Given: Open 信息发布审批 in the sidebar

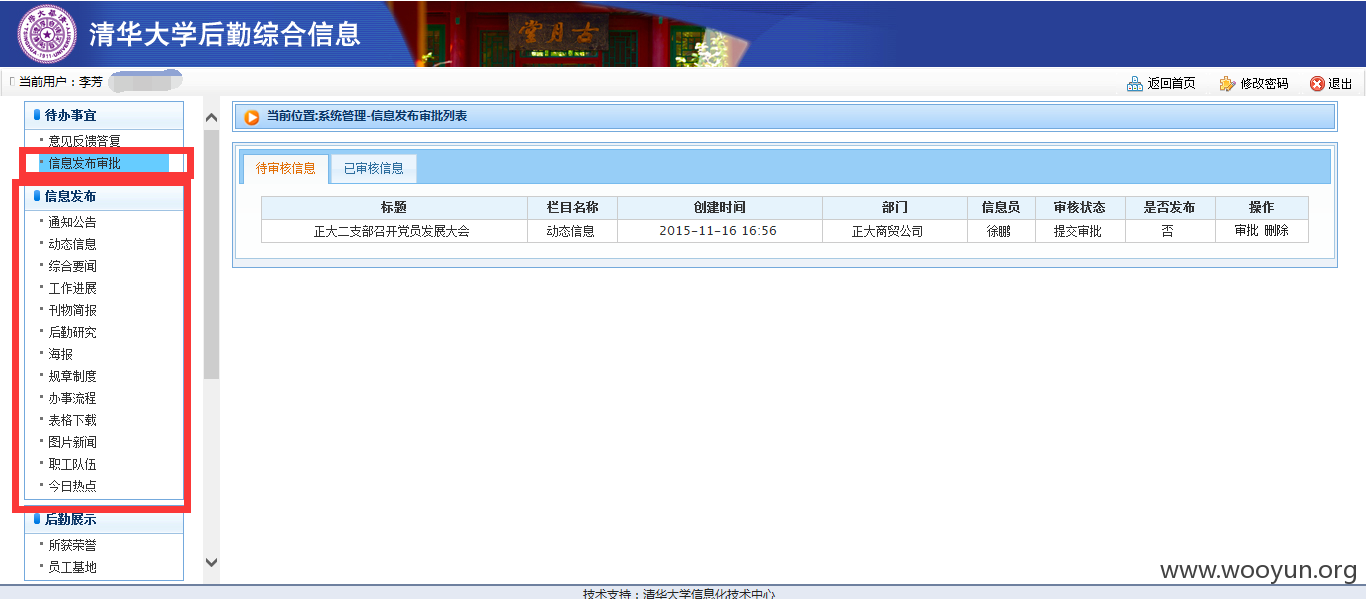Looking at the screenshot, I should coord(84,163).
